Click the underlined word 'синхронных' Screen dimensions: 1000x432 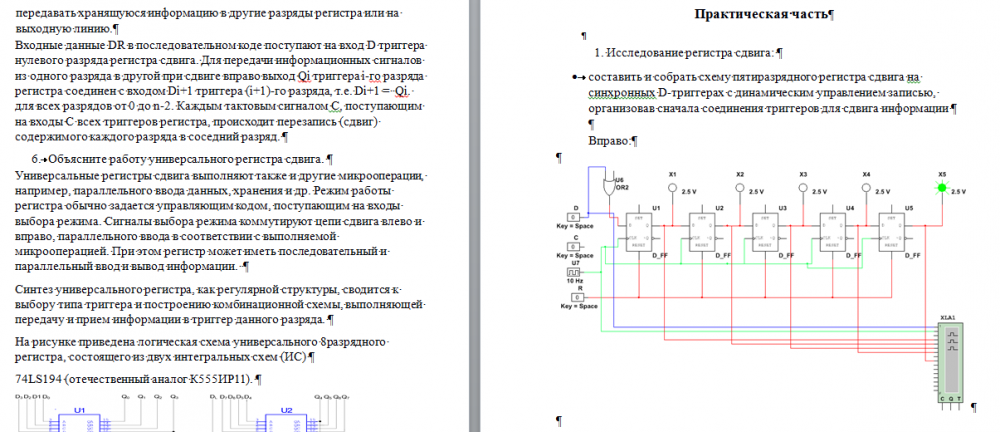click(x=620, y=93)
